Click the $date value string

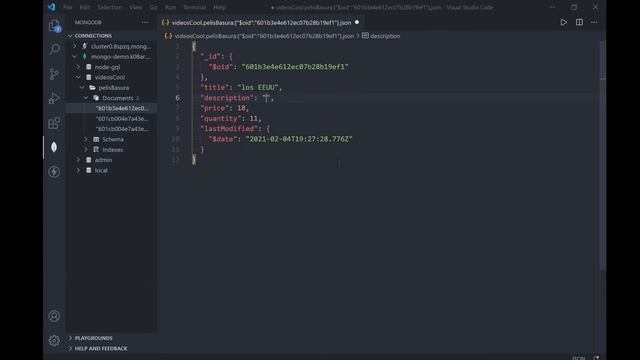tap(299, 139)
